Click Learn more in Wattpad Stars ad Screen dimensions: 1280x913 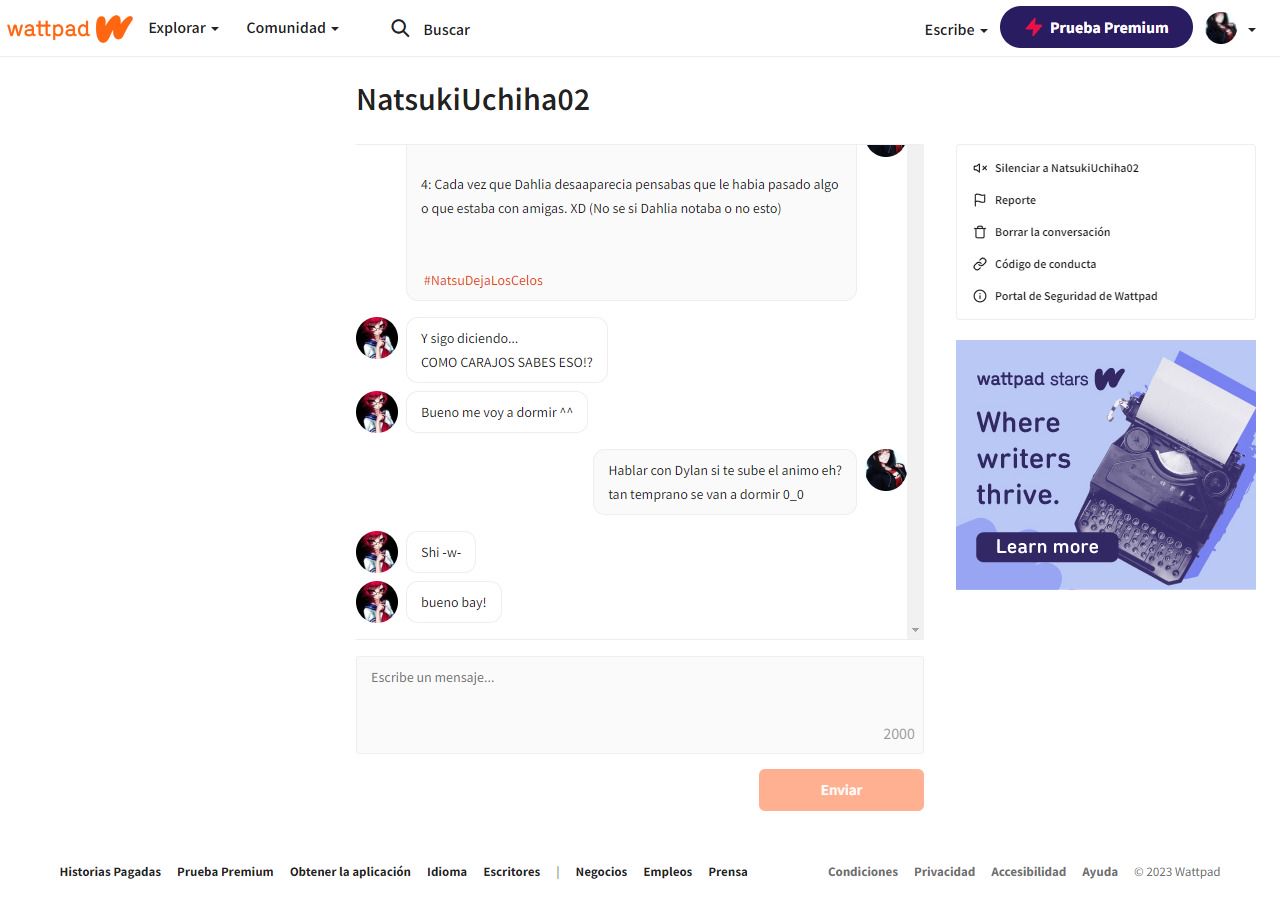click(1047, 547)
